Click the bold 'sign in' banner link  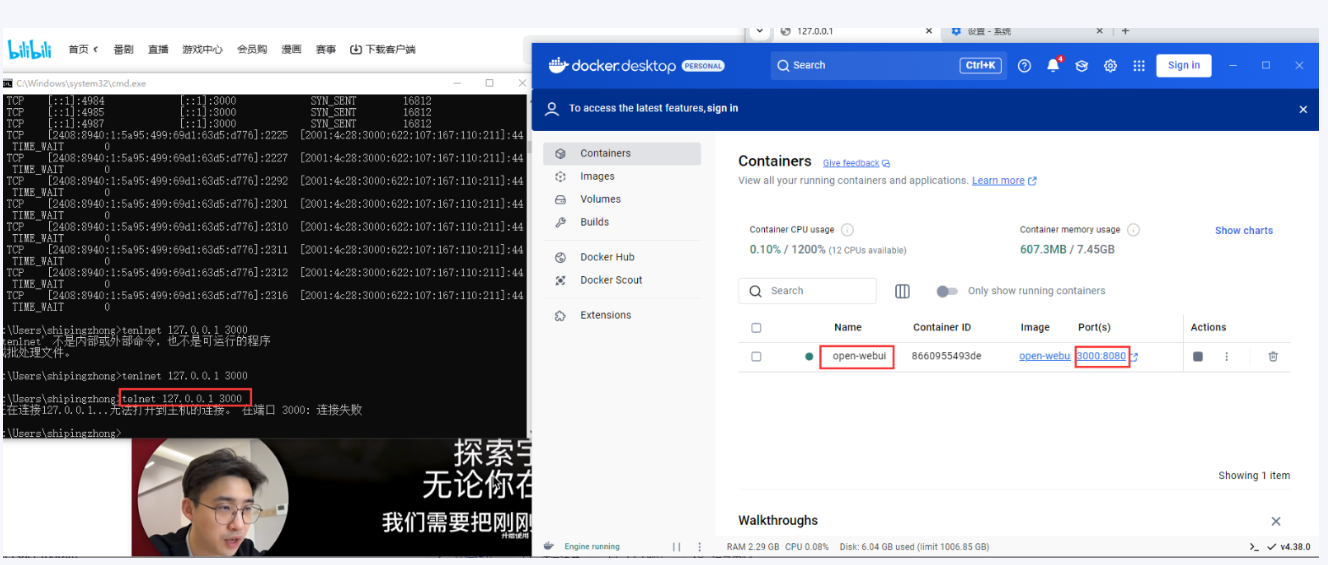click(x=722, y=108)
